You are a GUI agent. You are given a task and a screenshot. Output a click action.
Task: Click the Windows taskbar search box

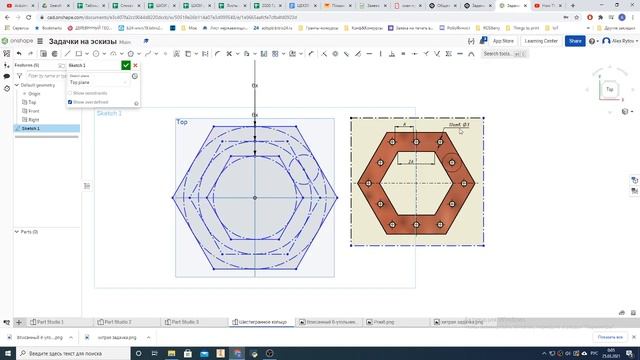73,353
